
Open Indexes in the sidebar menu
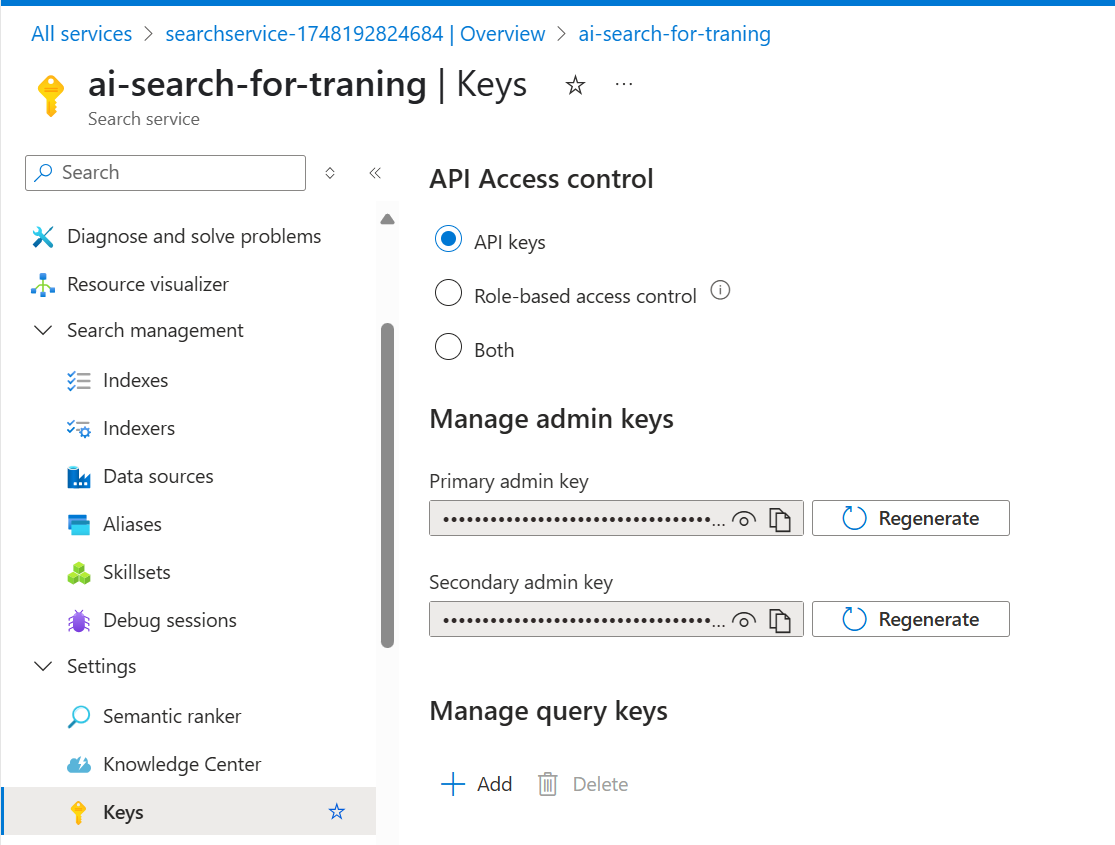[135, 381]
